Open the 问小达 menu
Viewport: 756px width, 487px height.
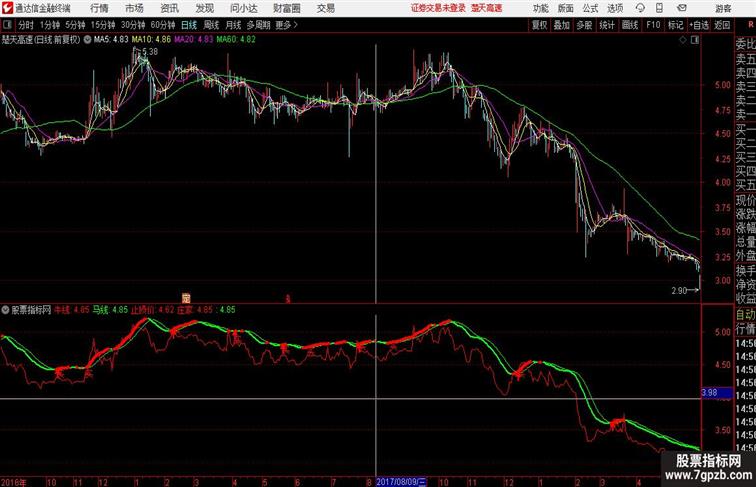243,8
